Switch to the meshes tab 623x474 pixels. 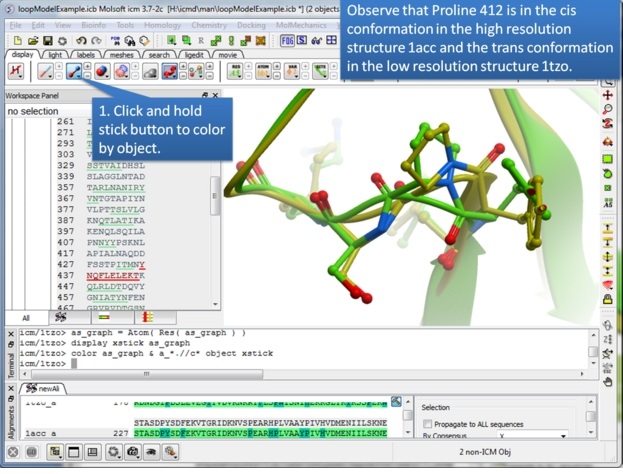click(x=122, y=54)
